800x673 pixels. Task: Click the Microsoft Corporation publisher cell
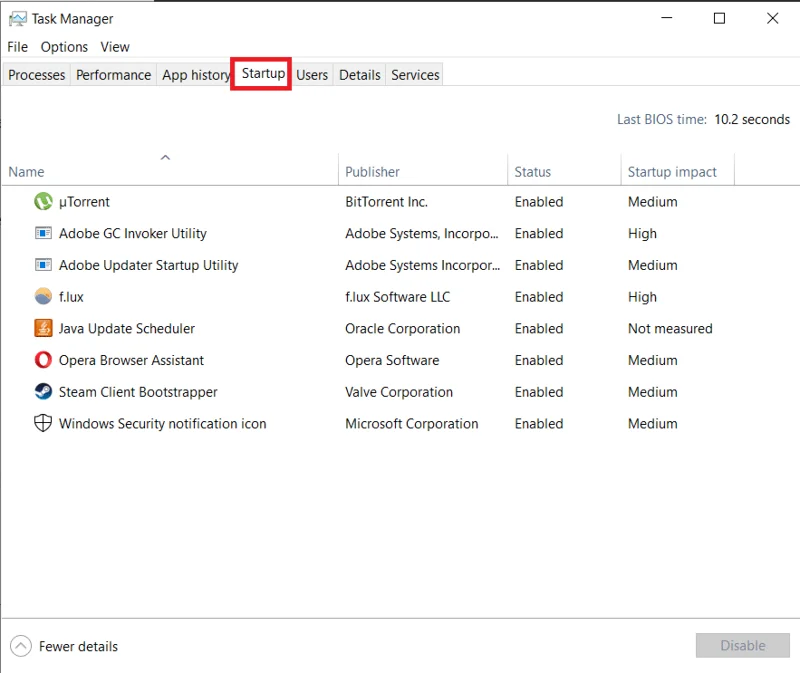point(412,423)
